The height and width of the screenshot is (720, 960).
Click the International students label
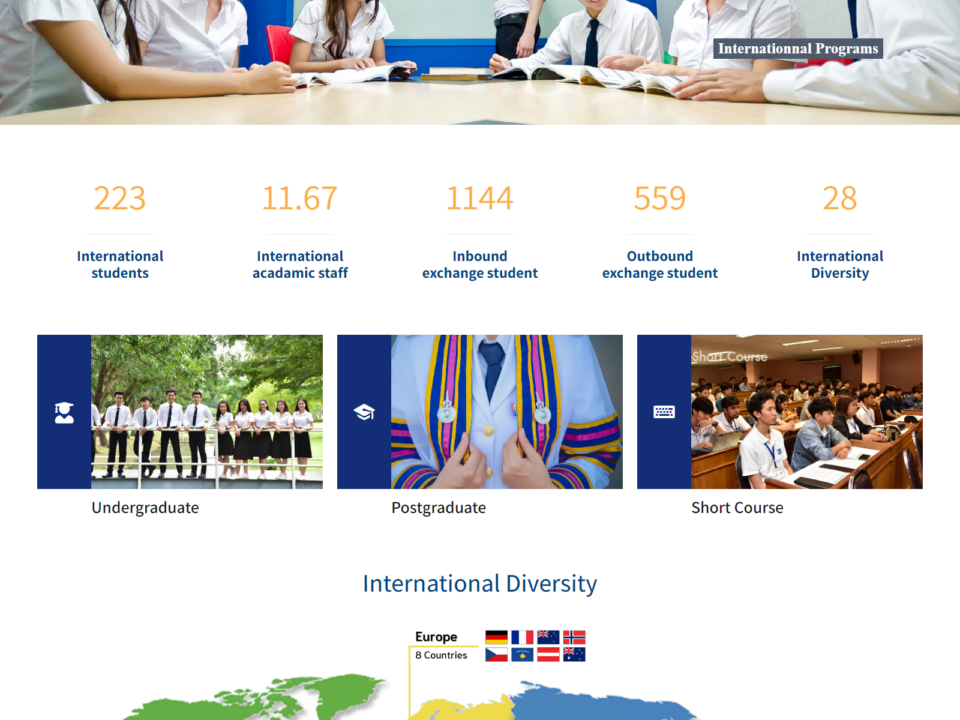(120, 264)
